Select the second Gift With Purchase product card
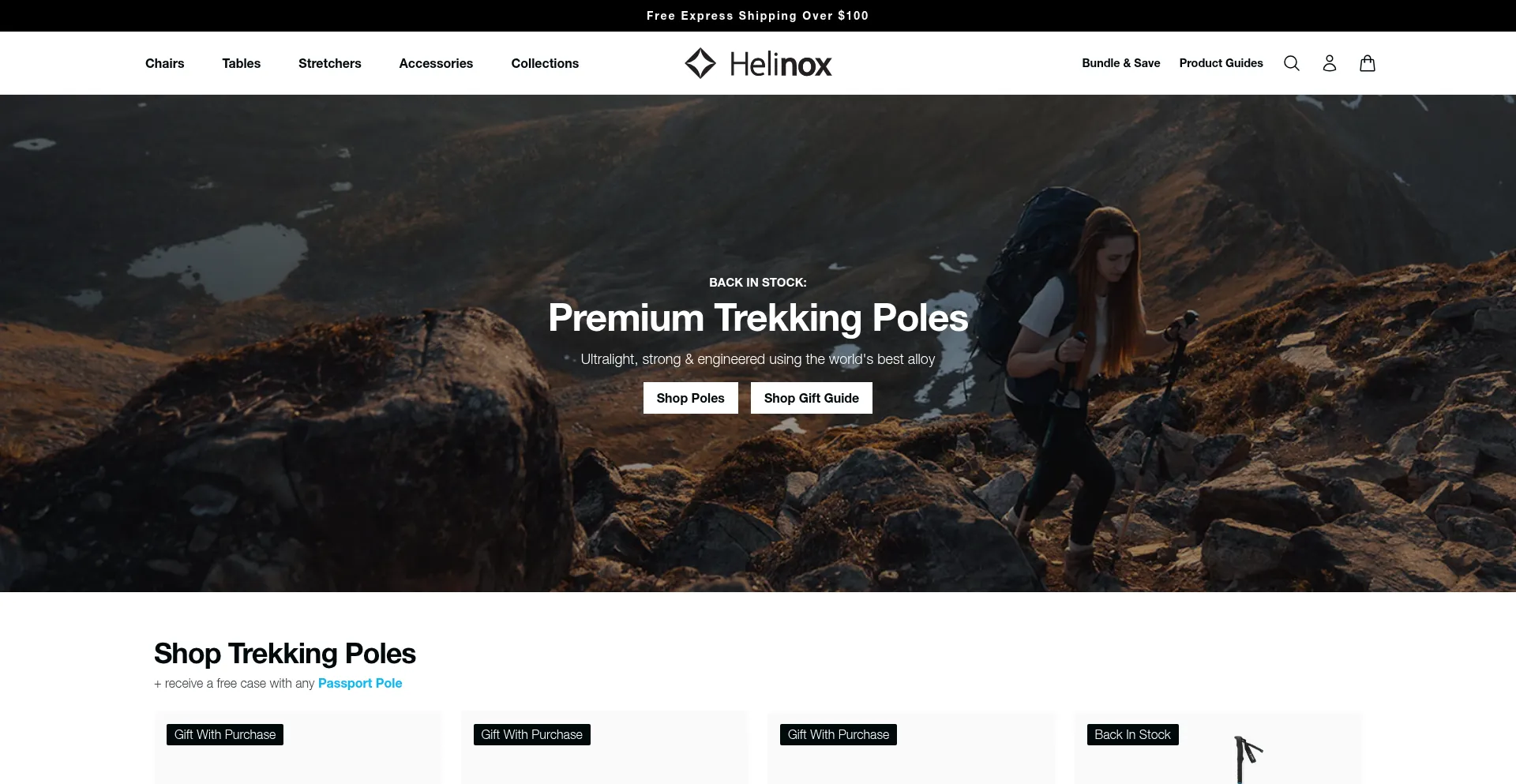This screenshot has width=1516, height=784. [604, 748]
